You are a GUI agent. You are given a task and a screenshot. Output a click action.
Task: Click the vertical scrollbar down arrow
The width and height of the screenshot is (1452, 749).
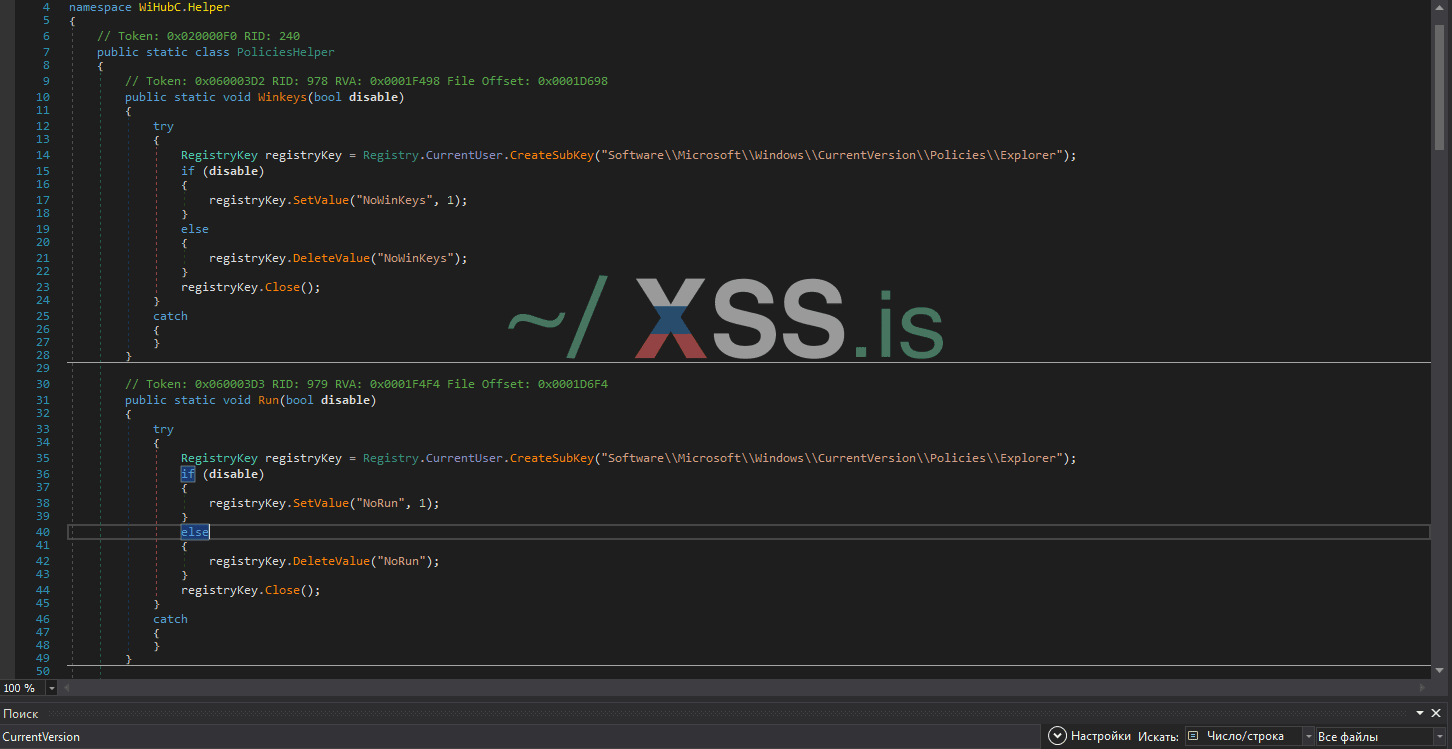(x=1440, y=671)
